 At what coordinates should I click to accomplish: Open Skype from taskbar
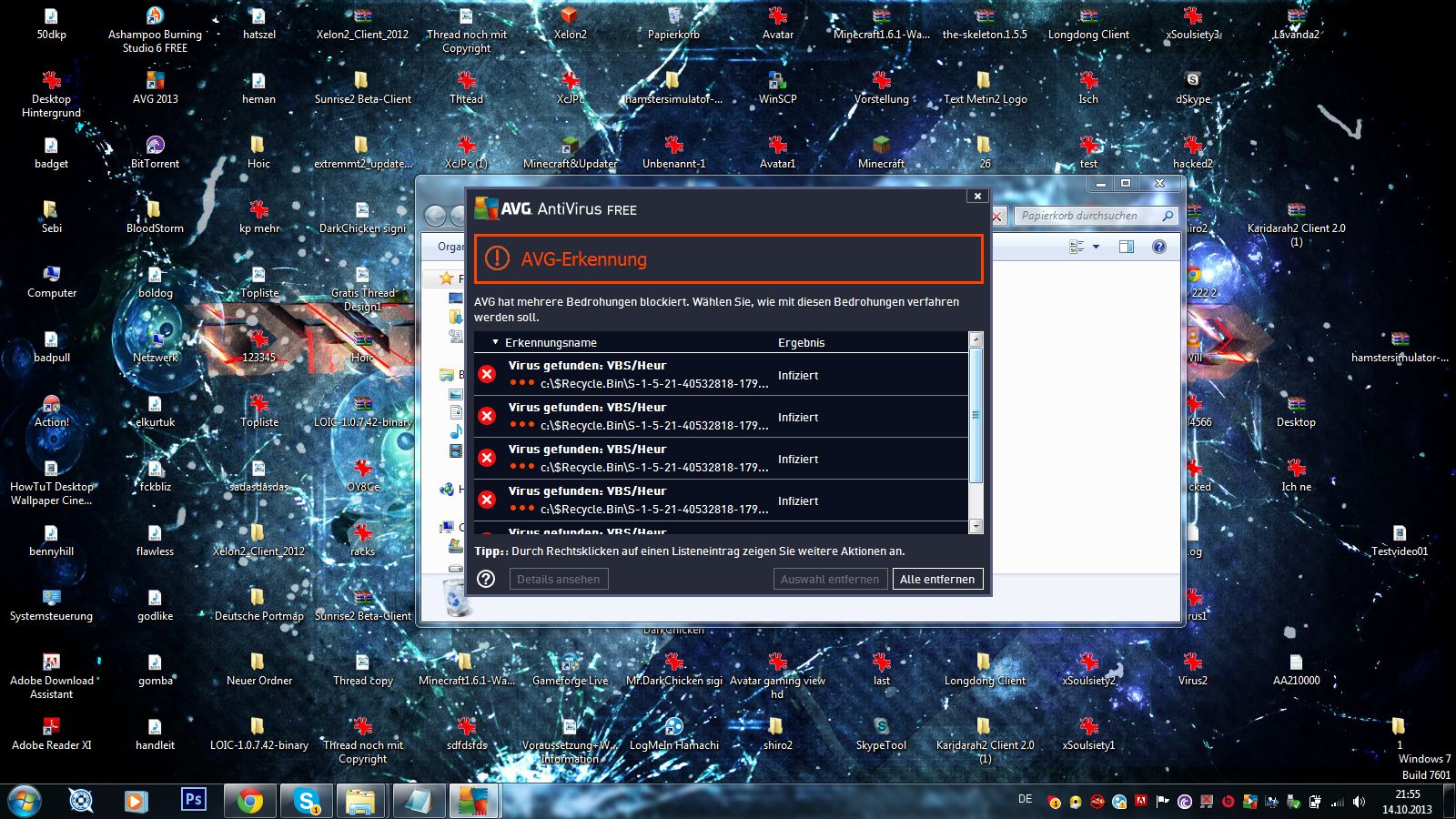point(307,801)
